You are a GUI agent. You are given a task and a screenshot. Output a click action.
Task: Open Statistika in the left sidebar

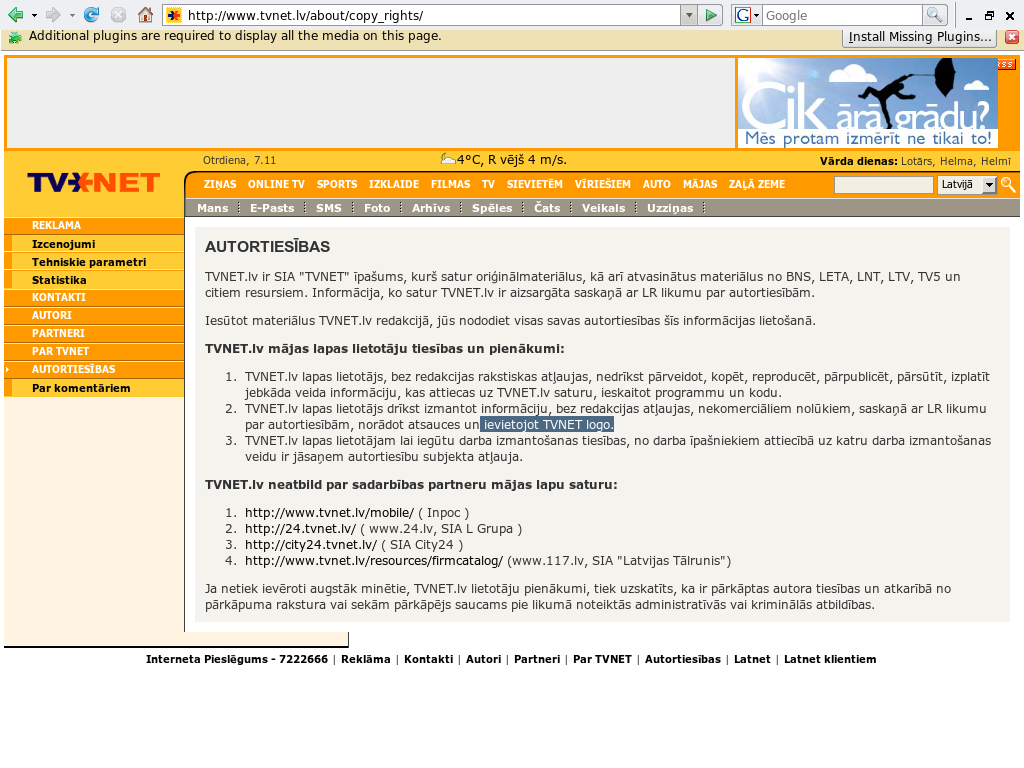58,280
